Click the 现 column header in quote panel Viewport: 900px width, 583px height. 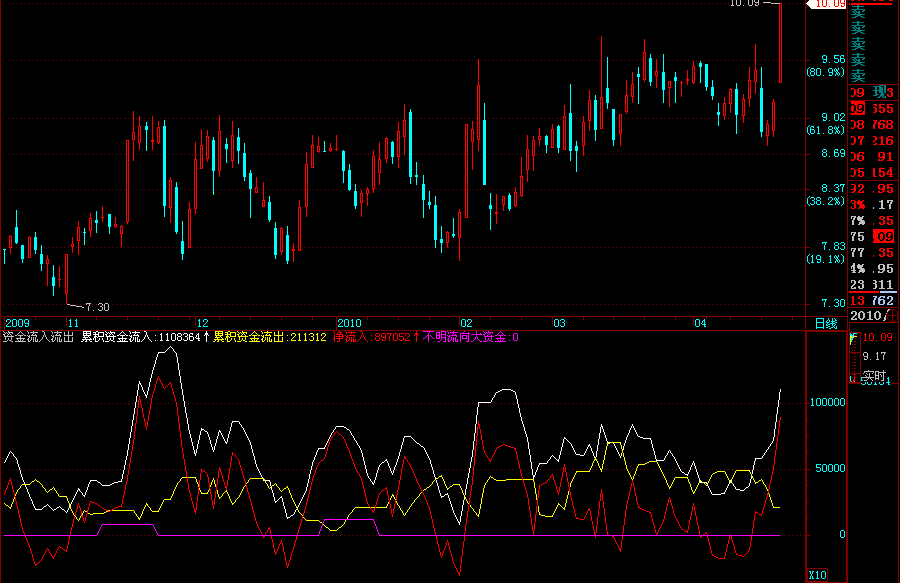879,92
